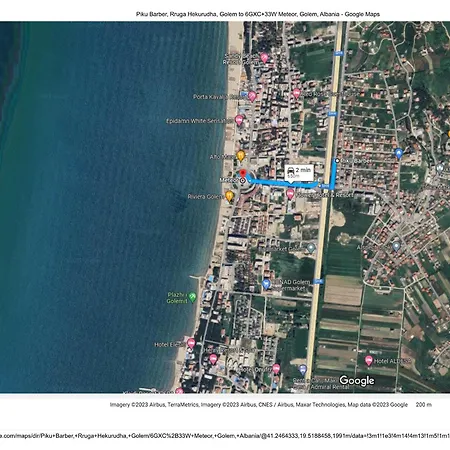Click the Riviera Golem restaurant marker
Viewport: 450px width, 450px height.
(x=229, y=196)
